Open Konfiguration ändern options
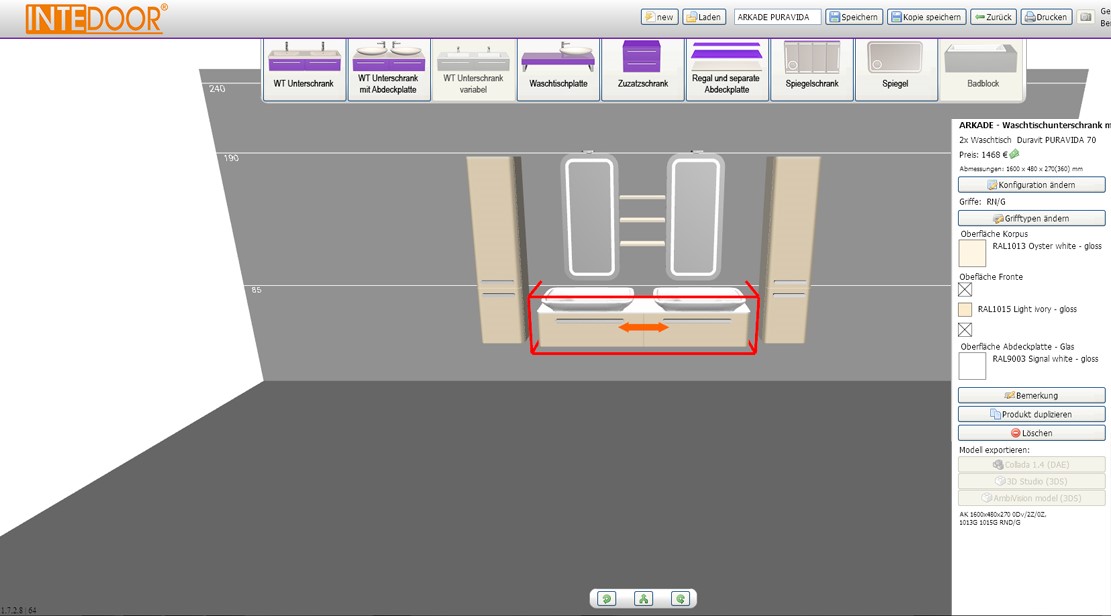This screenshot has width=1111, height=616. (x=1031, y=185)
